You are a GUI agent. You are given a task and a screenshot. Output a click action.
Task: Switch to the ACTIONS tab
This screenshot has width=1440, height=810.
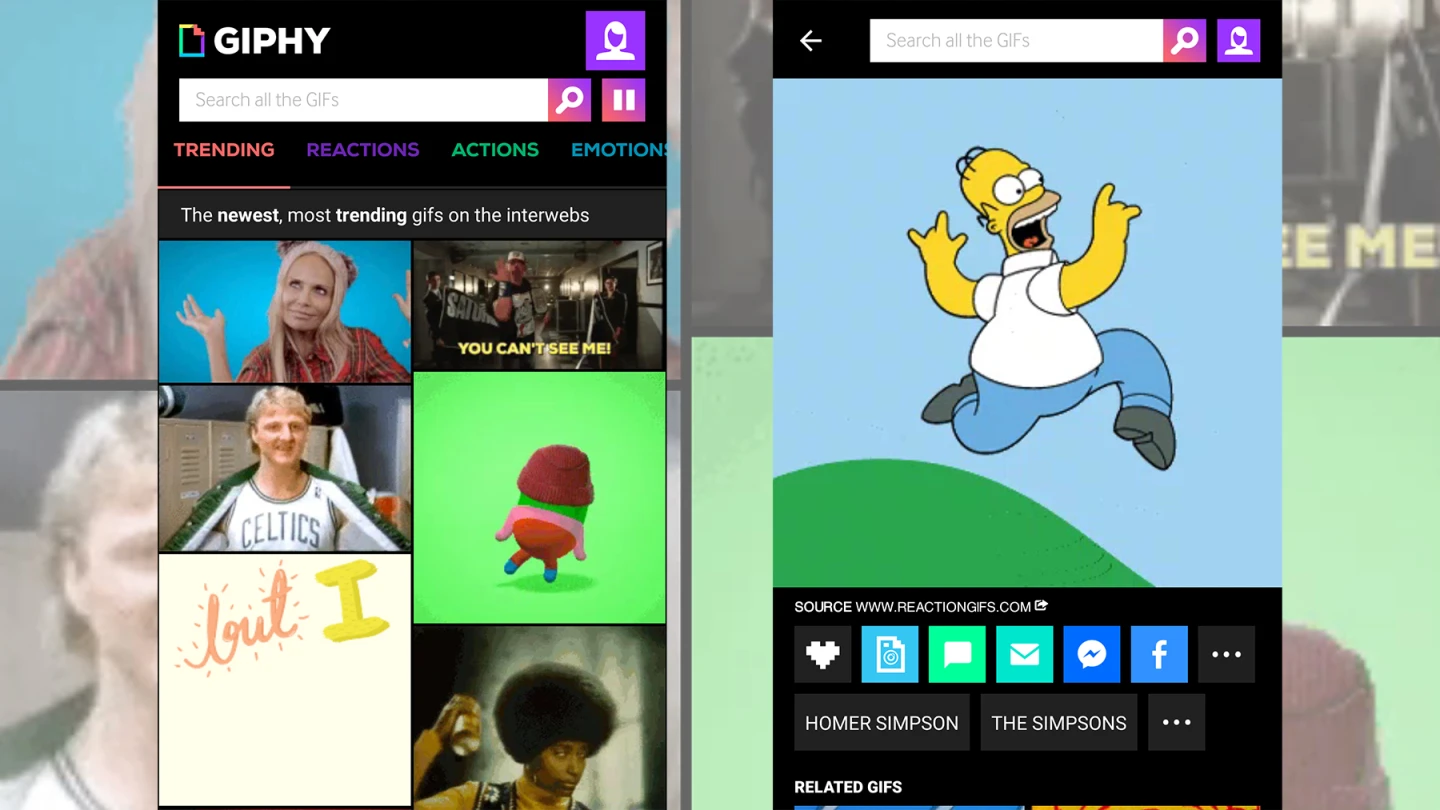pyautogui.click(x=495, y=150)
